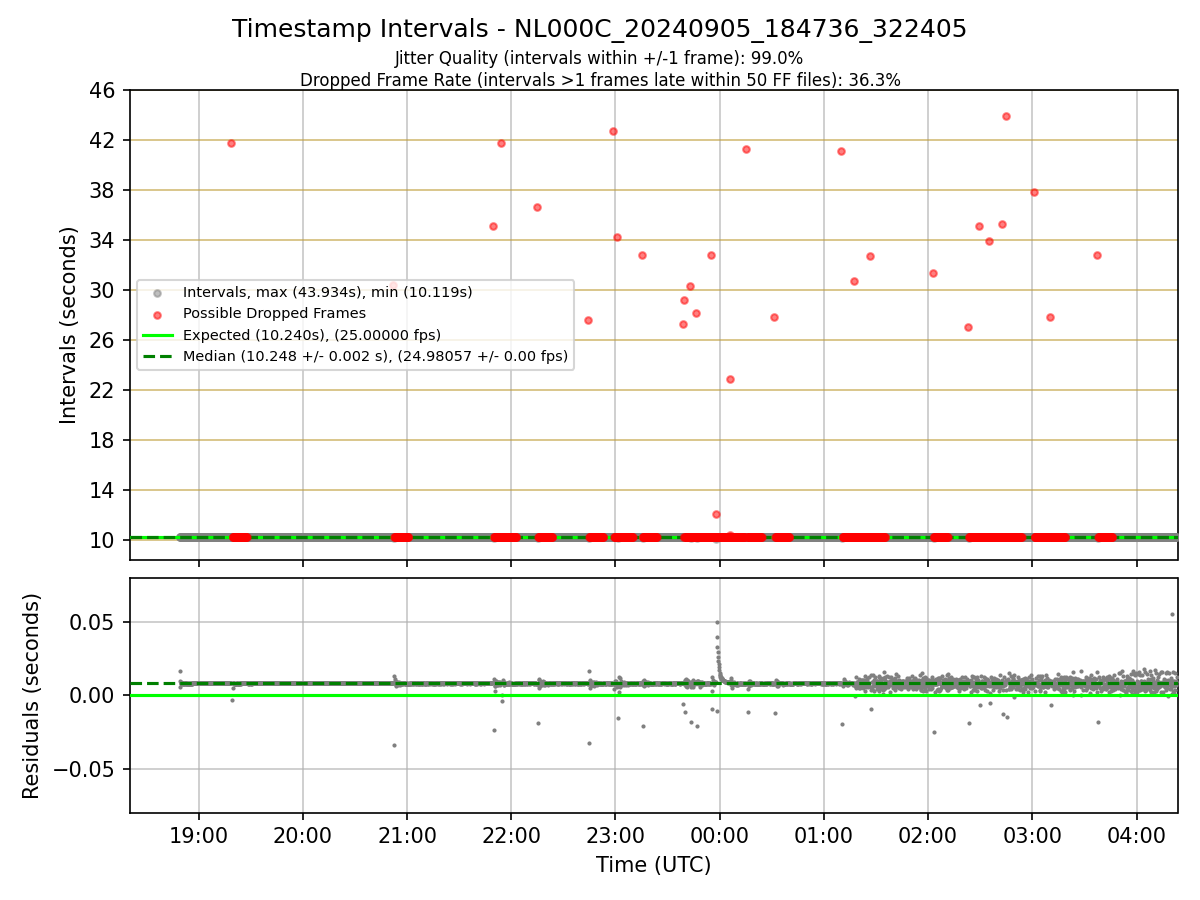This screenshot has height=900, width=1200.
Task: Click legend entry 'Intervals, max (43.934s), min (10.119s)'
Action: coord(327,292)
